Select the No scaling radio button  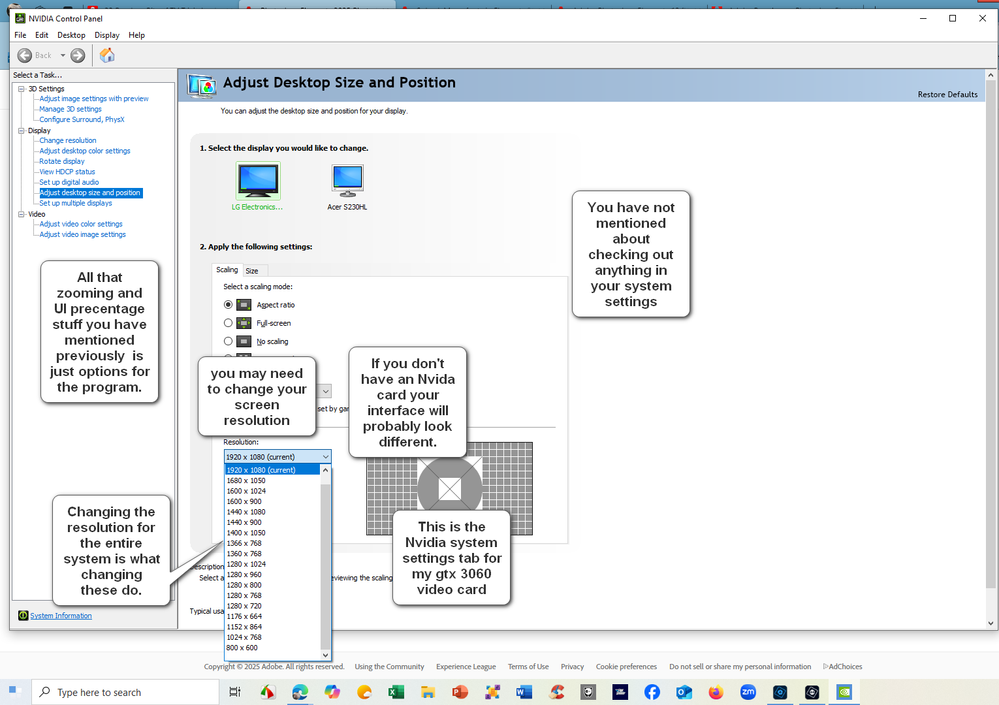click(228, 341)
